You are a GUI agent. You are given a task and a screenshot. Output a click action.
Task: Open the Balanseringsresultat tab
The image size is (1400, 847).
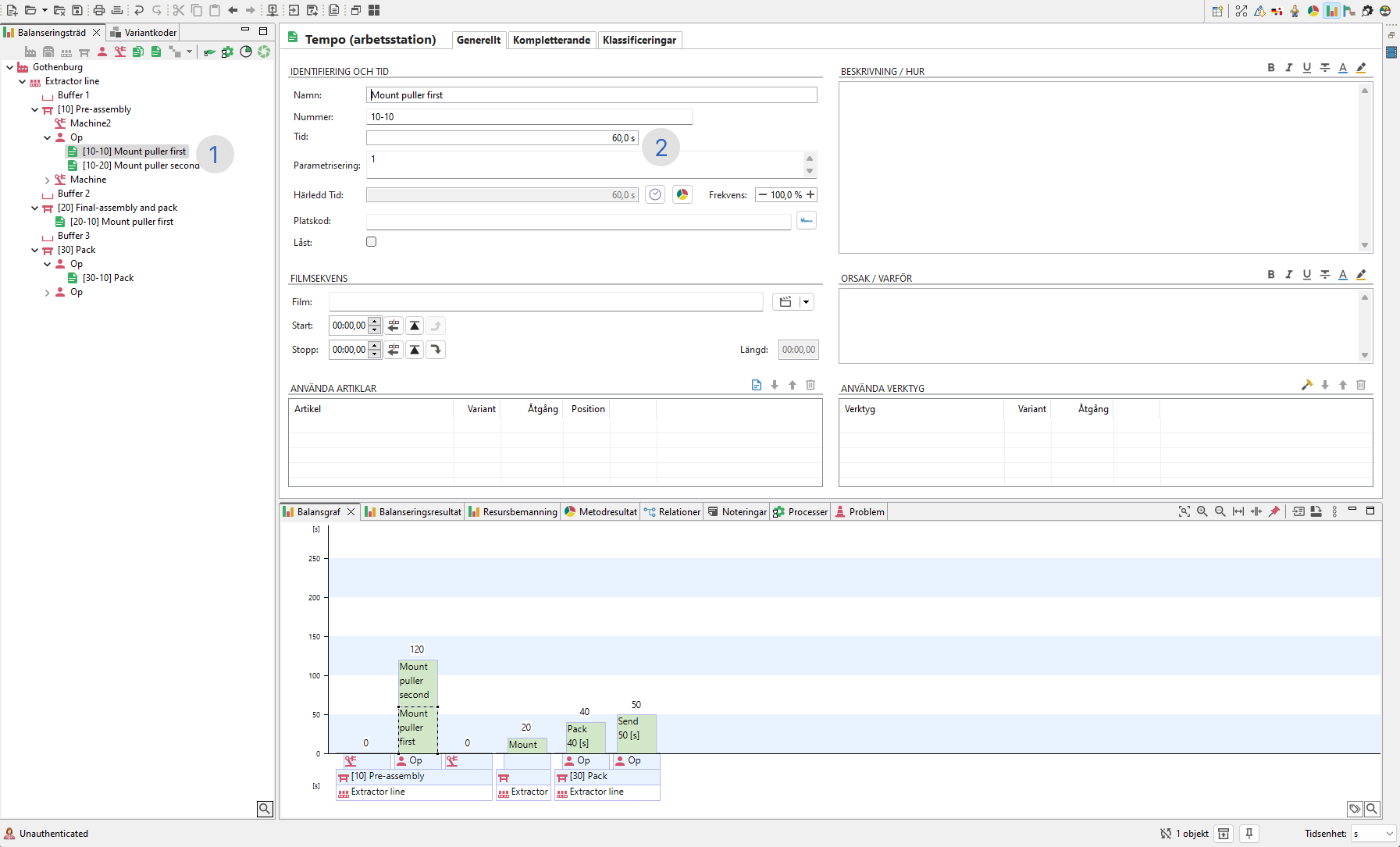[x=413, y=512]
